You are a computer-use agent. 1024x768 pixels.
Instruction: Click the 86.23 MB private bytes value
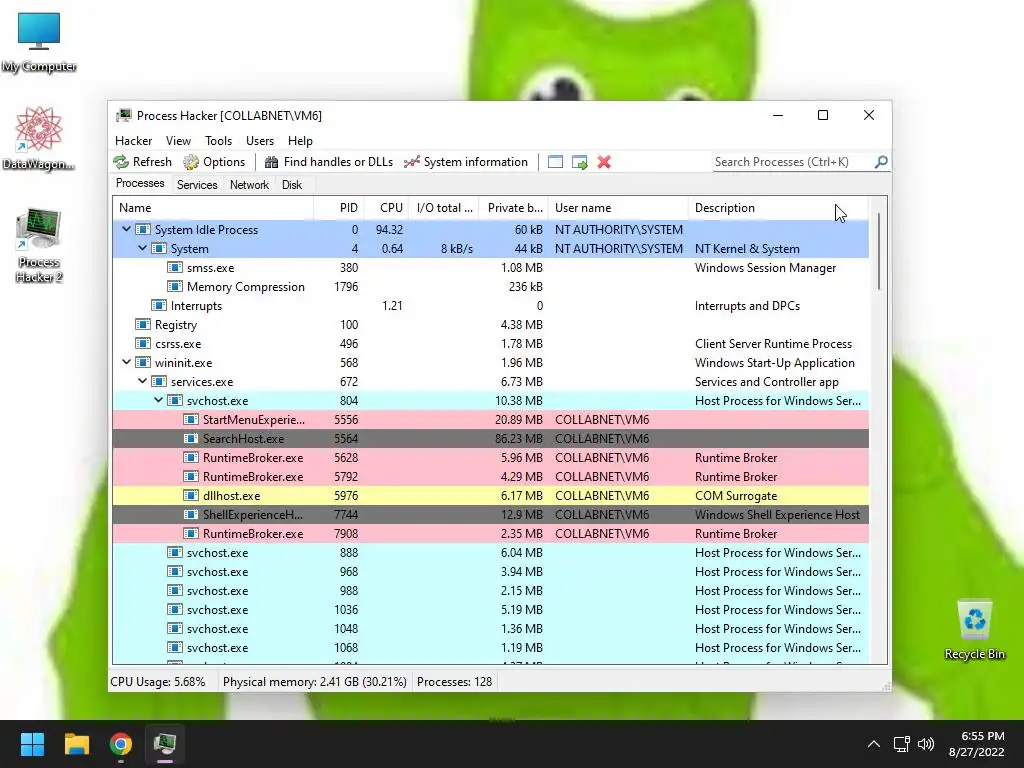coord(519,438)
